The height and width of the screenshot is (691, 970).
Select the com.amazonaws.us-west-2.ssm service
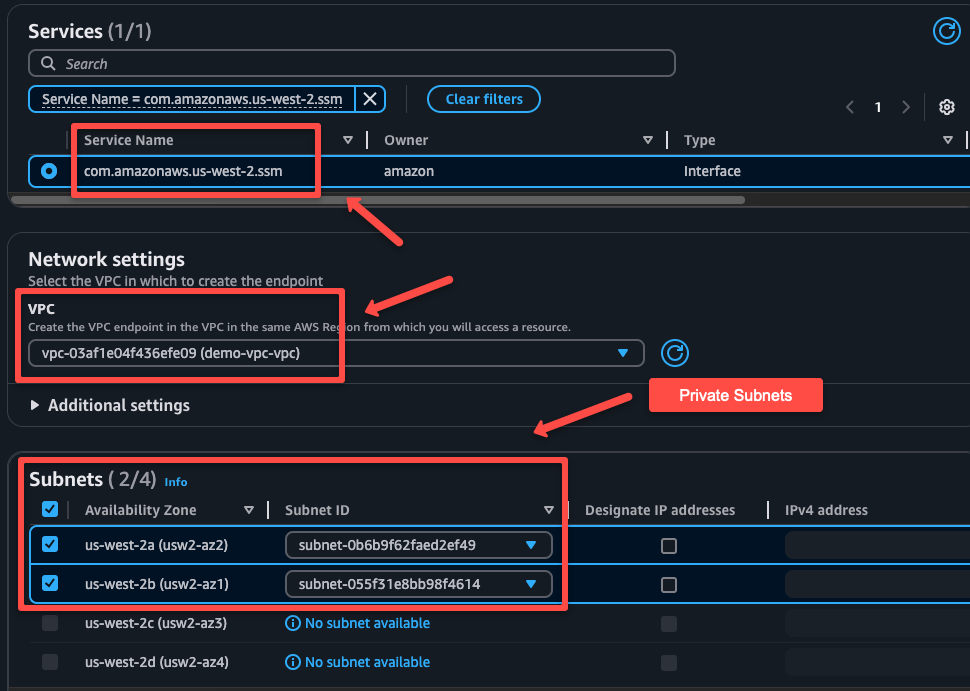tap(50, 170)
